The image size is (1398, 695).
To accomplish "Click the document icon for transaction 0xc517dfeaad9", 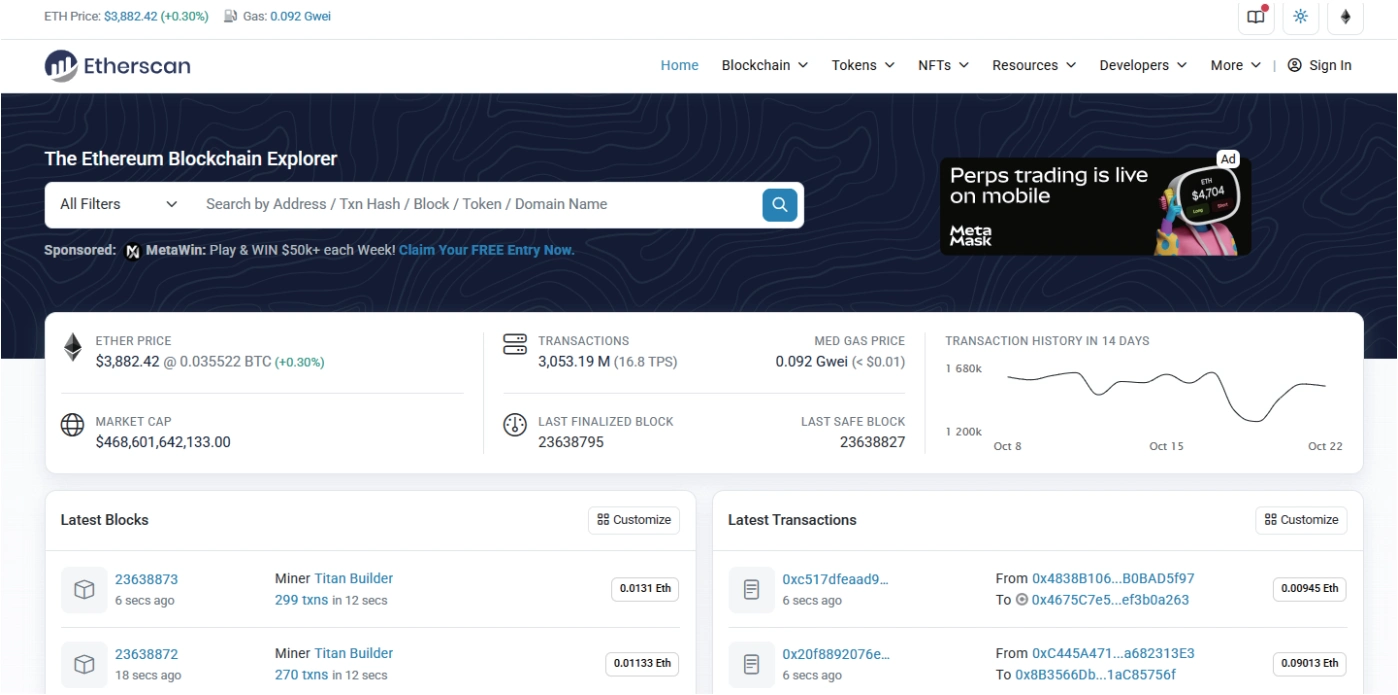I will point(751,590).
